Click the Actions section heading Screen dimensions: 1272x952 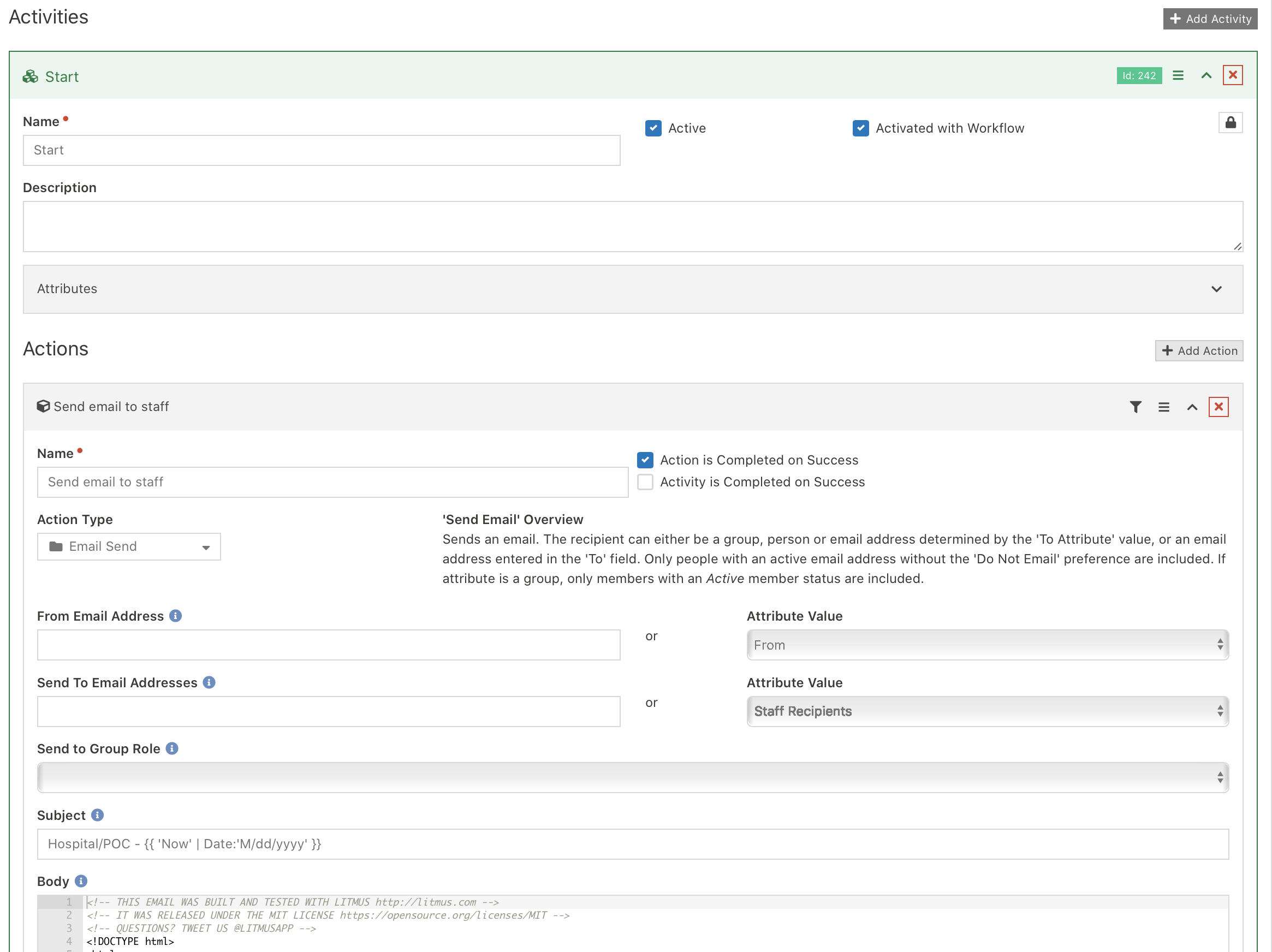[x=55, y=349]
